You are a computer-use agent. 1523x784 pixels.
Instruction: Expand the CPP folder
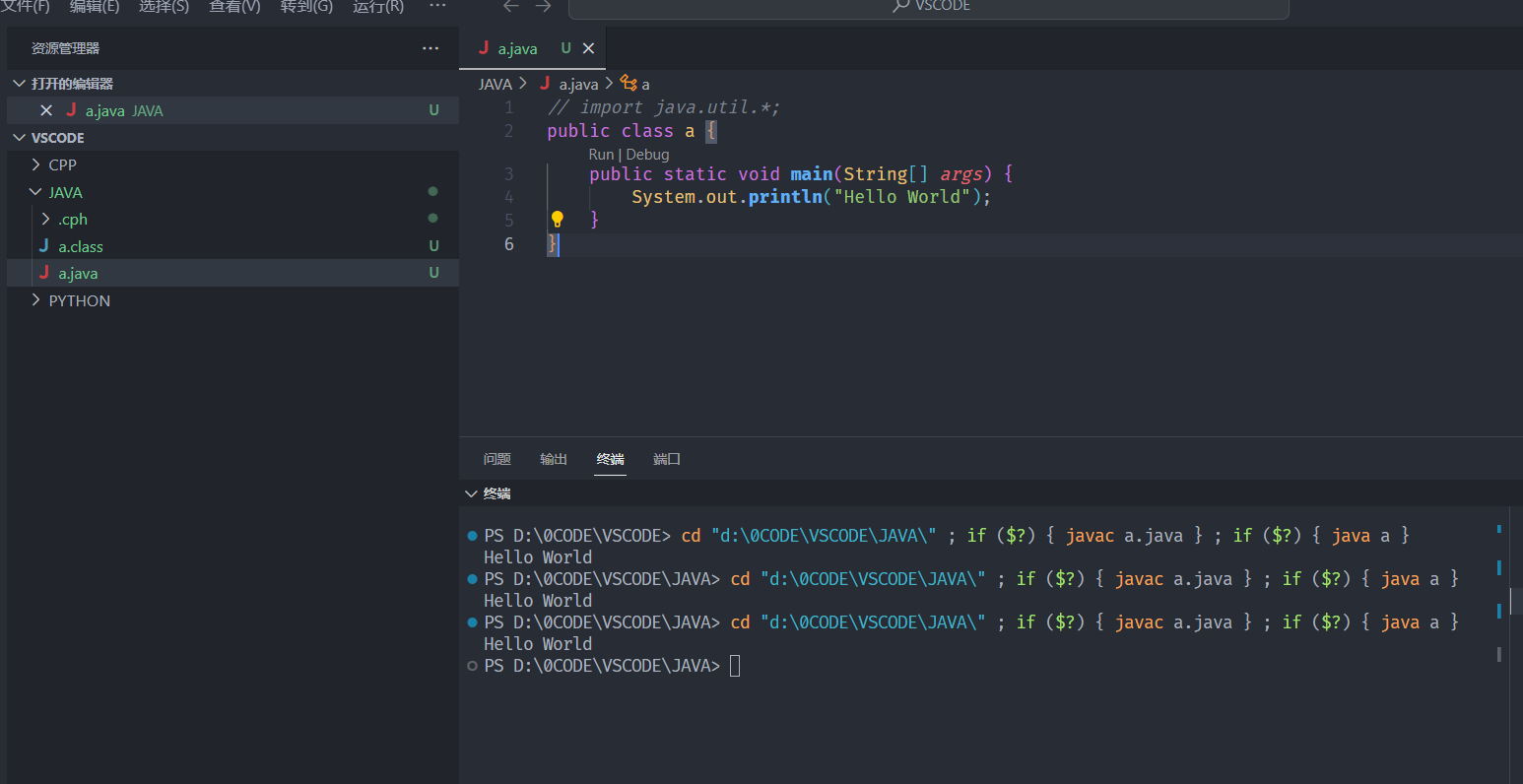click(62, 164)
